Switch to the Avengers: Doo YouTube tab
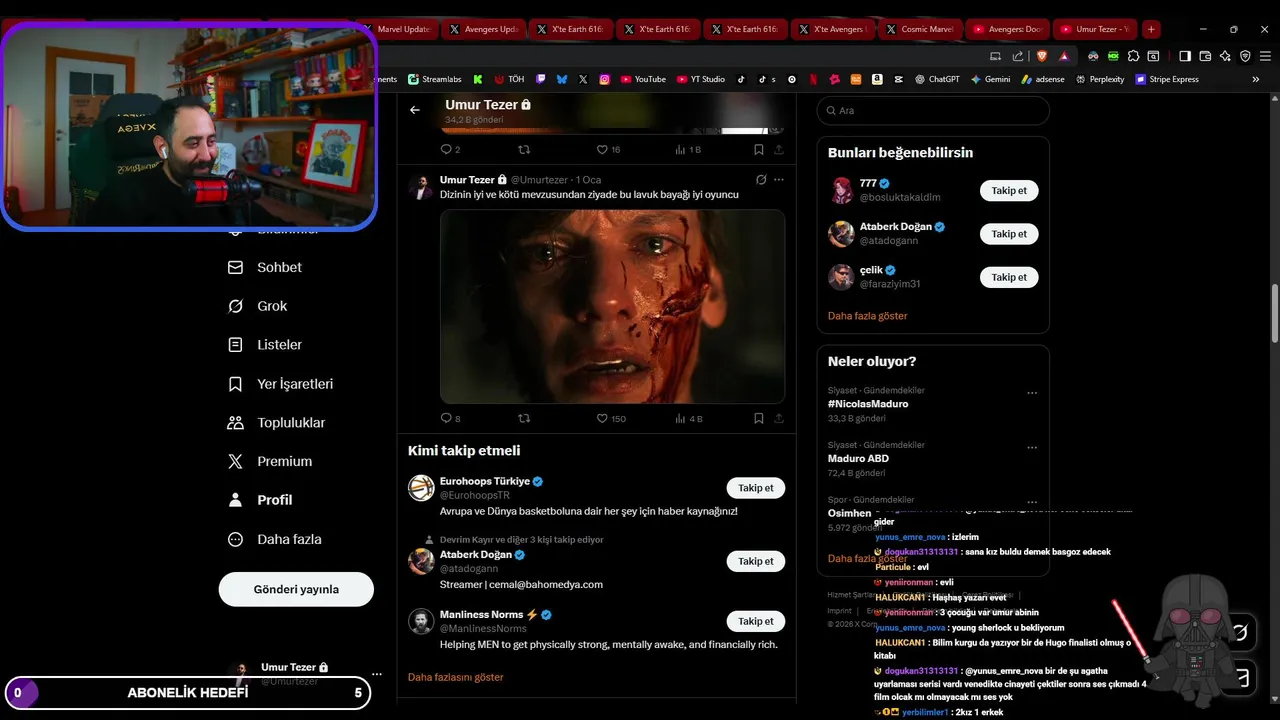Image resolution: width=1280 pixels, height=720 pixels. pos(1007,29)
